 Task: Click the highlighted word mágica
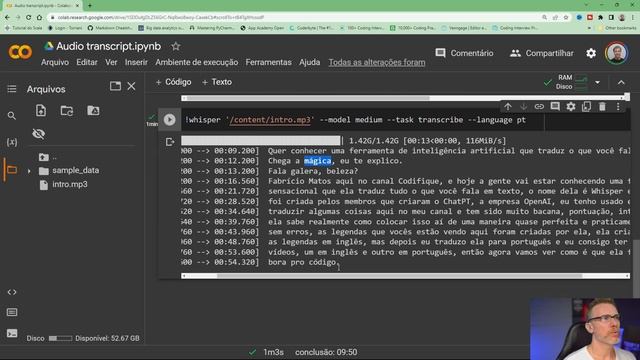point(318,161)
